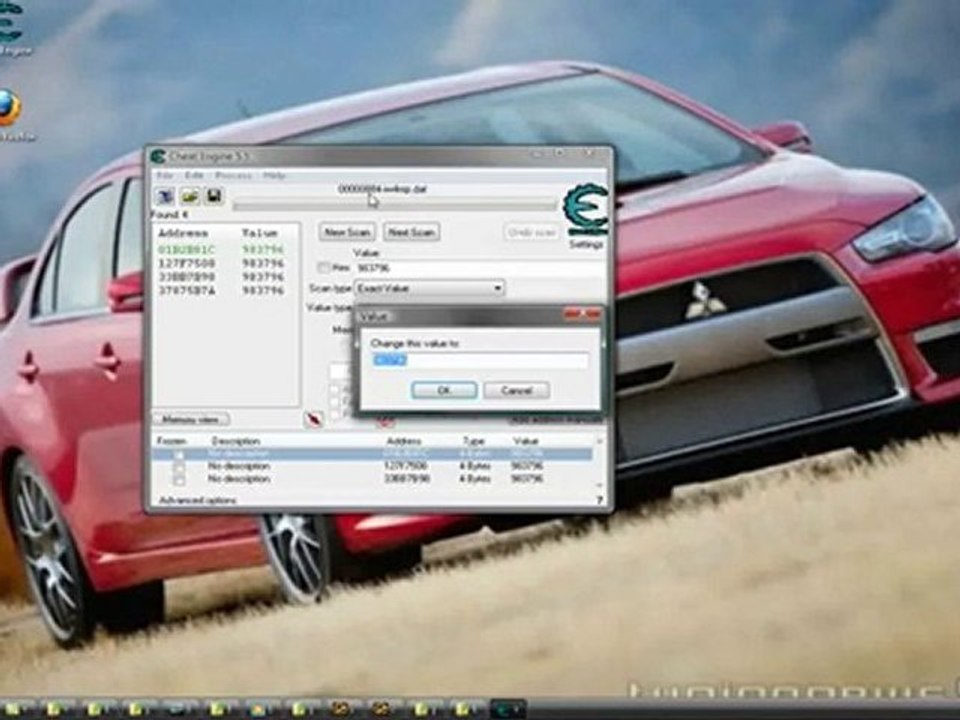960x720 pixels.
Task: Click the address list scrollbar
Action: pyautogui.click(x=599, y=462)
